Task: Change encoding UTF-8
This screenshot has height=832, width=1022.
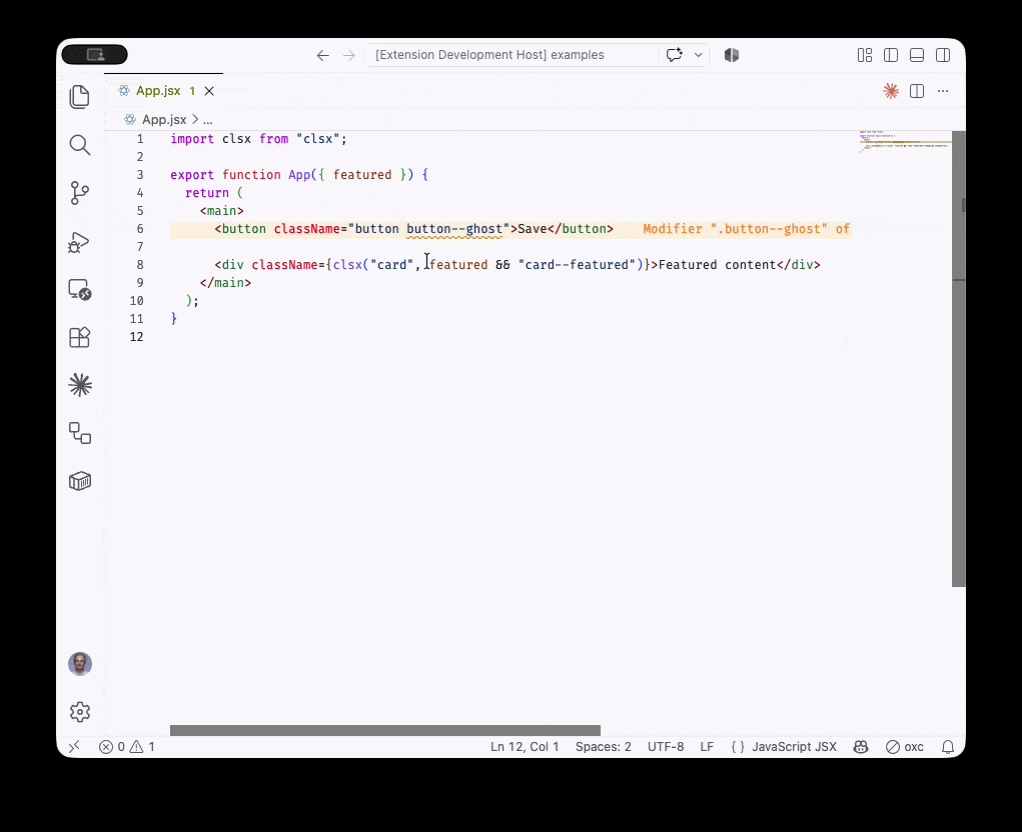Action: (665, 747)
